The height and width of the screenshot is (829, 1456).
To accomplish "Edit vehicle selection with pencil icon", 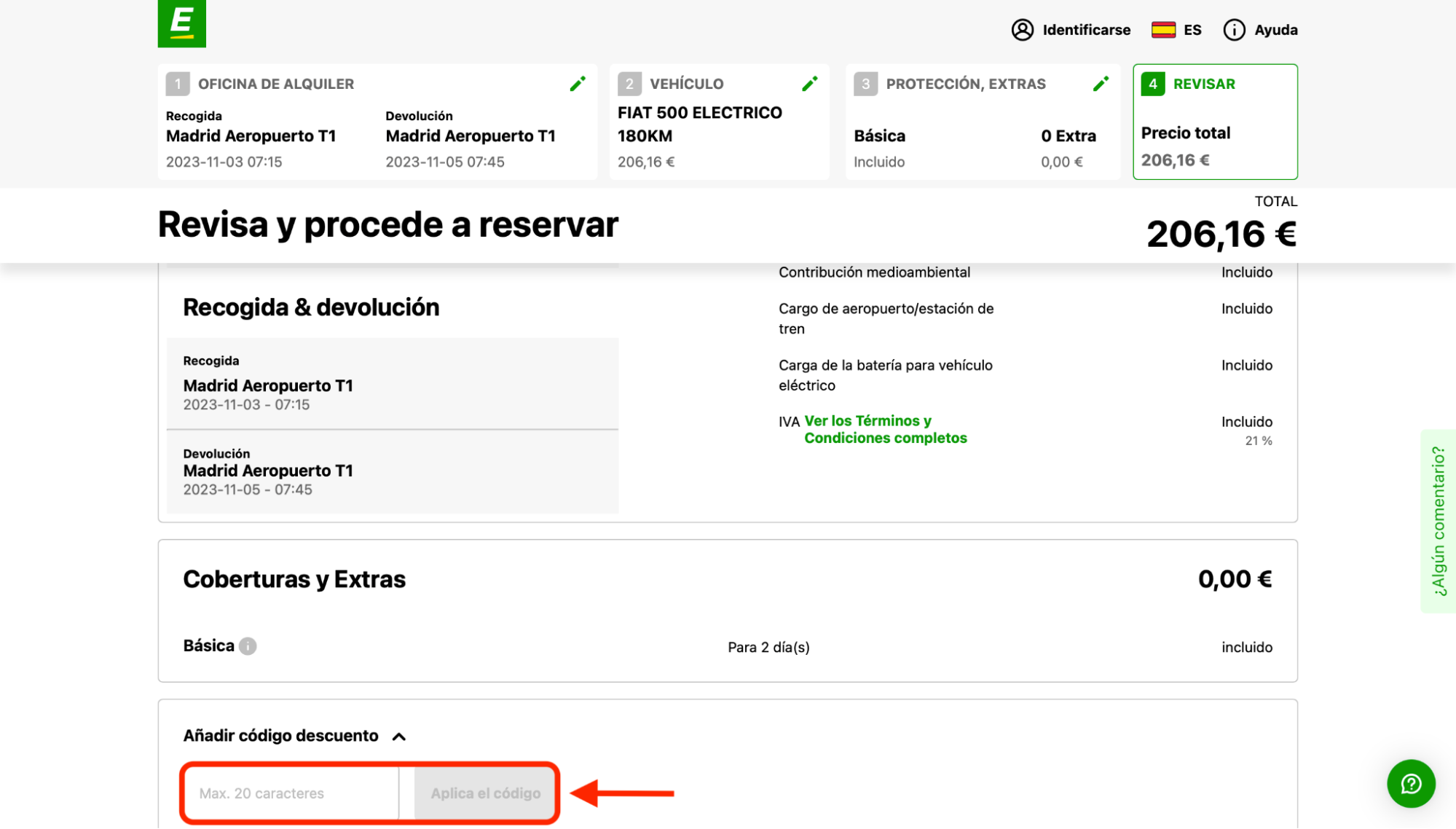I will pos(809,84).
